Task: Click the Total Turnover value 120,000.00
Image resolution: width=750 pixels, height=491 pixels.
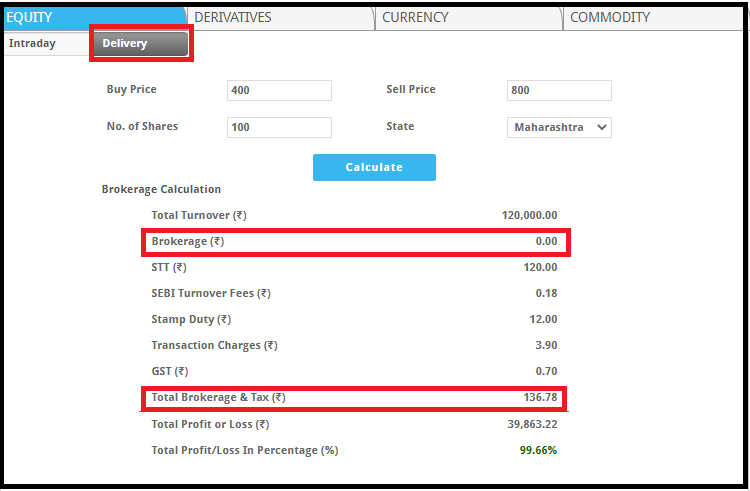Action: 529,215
